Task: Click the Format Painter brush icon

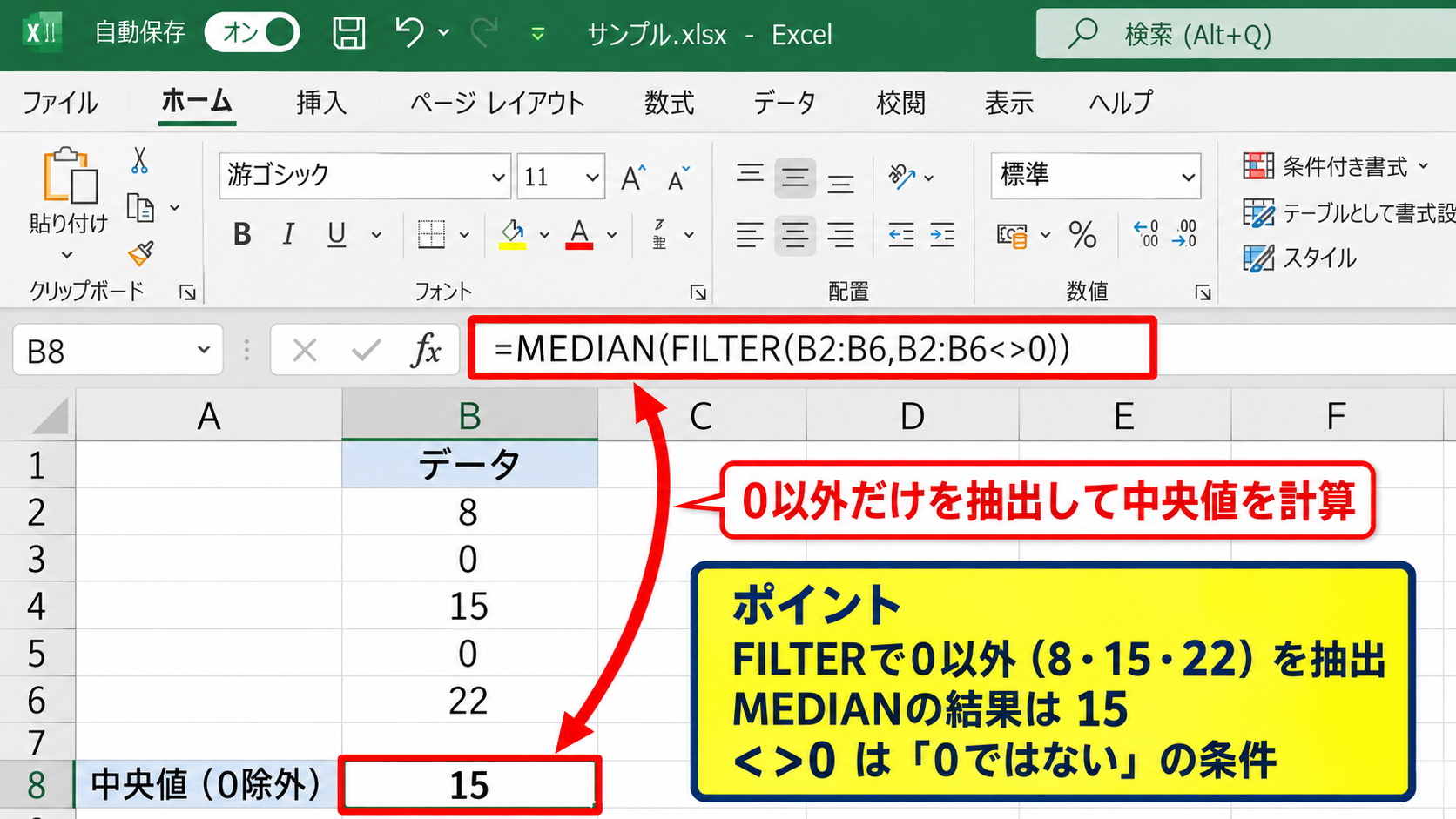Action: pyautogui.click(x=140, y=253)
